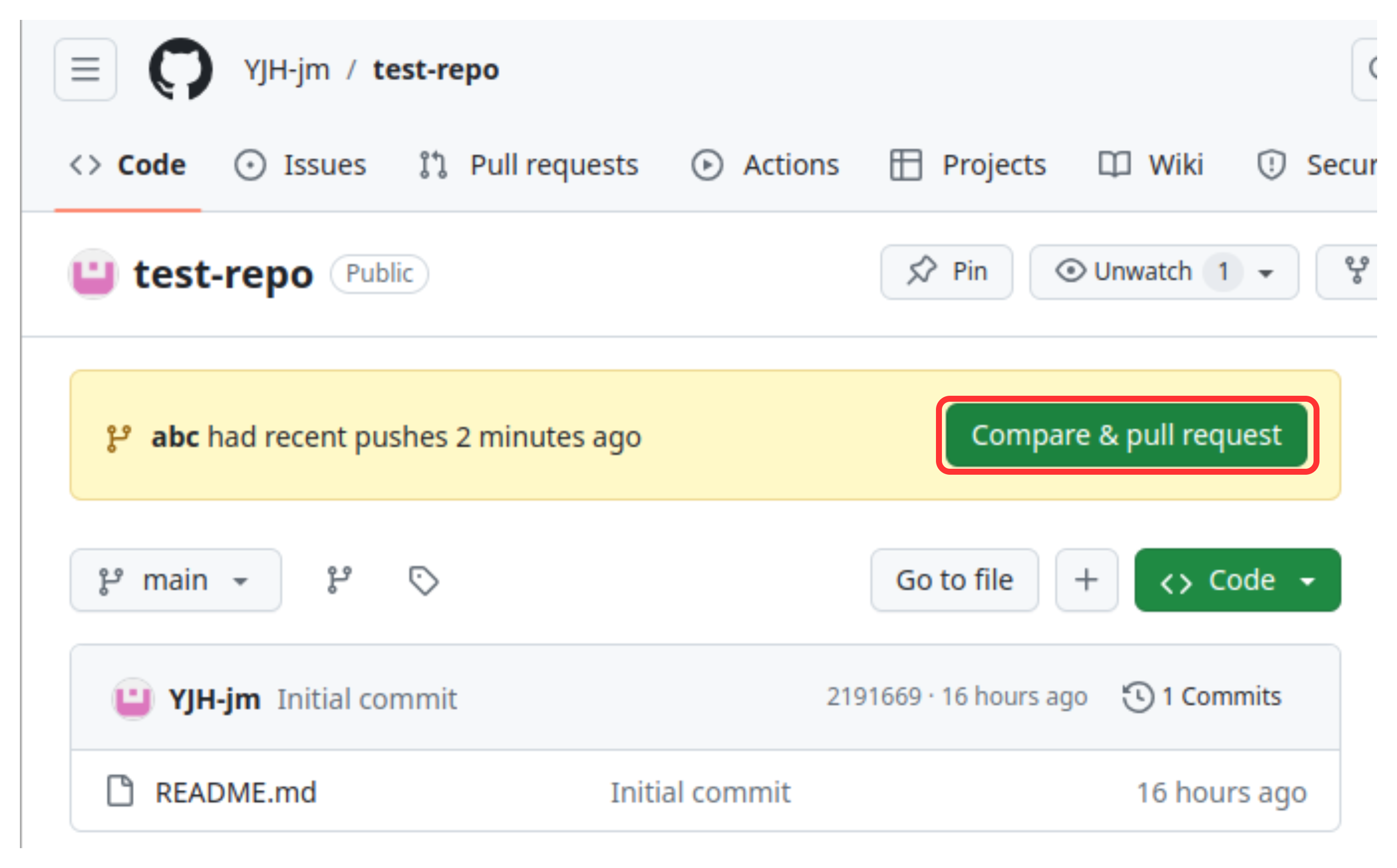Click Compare & pull request button

pos(1126,434)
